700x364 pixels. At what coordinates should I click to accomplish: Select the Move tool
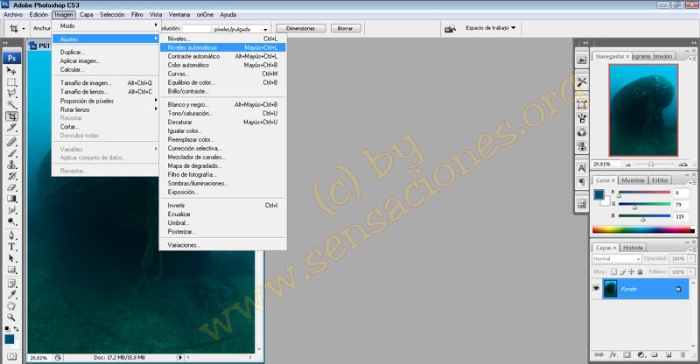(12, 71)
